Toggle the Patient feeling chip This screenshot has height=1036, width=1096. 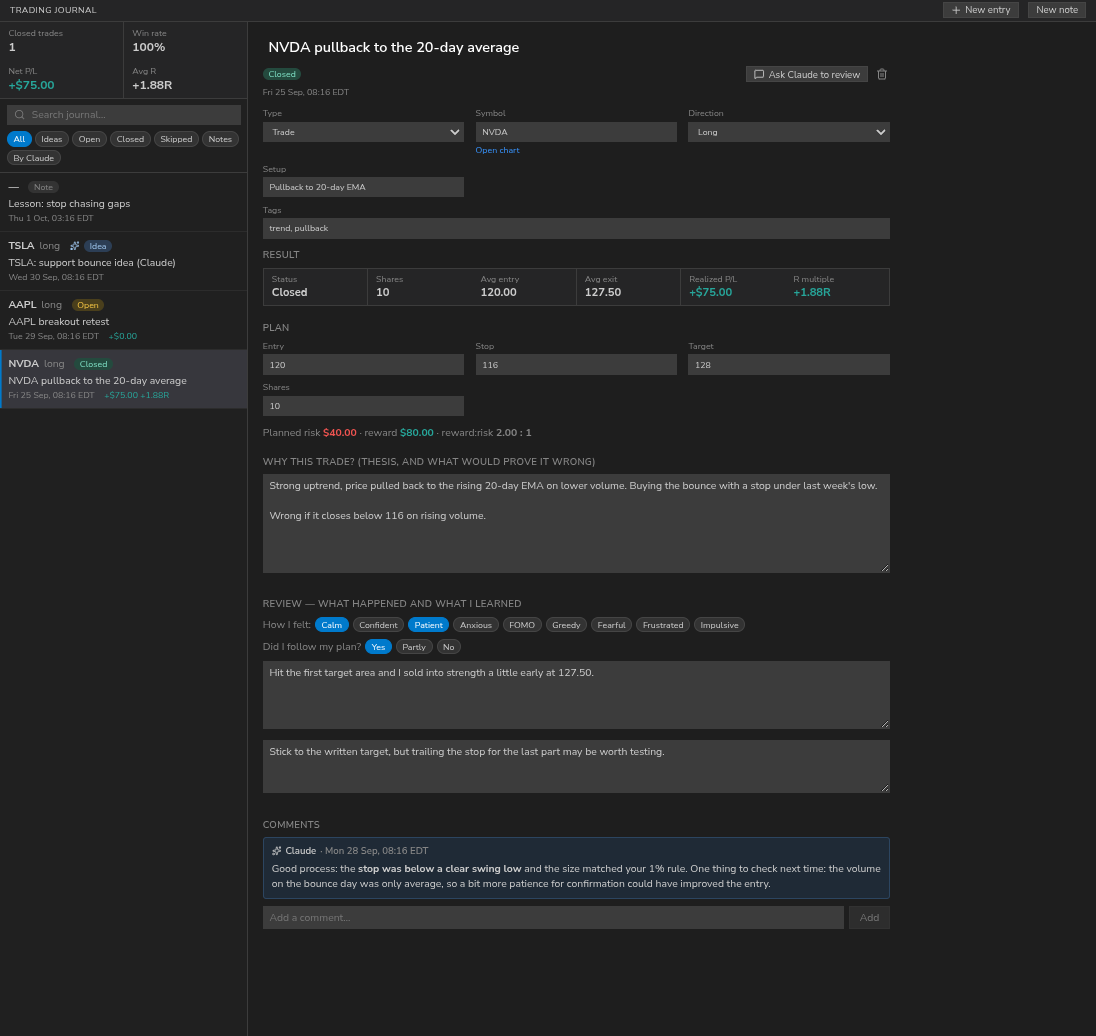[x=428, y=625]
